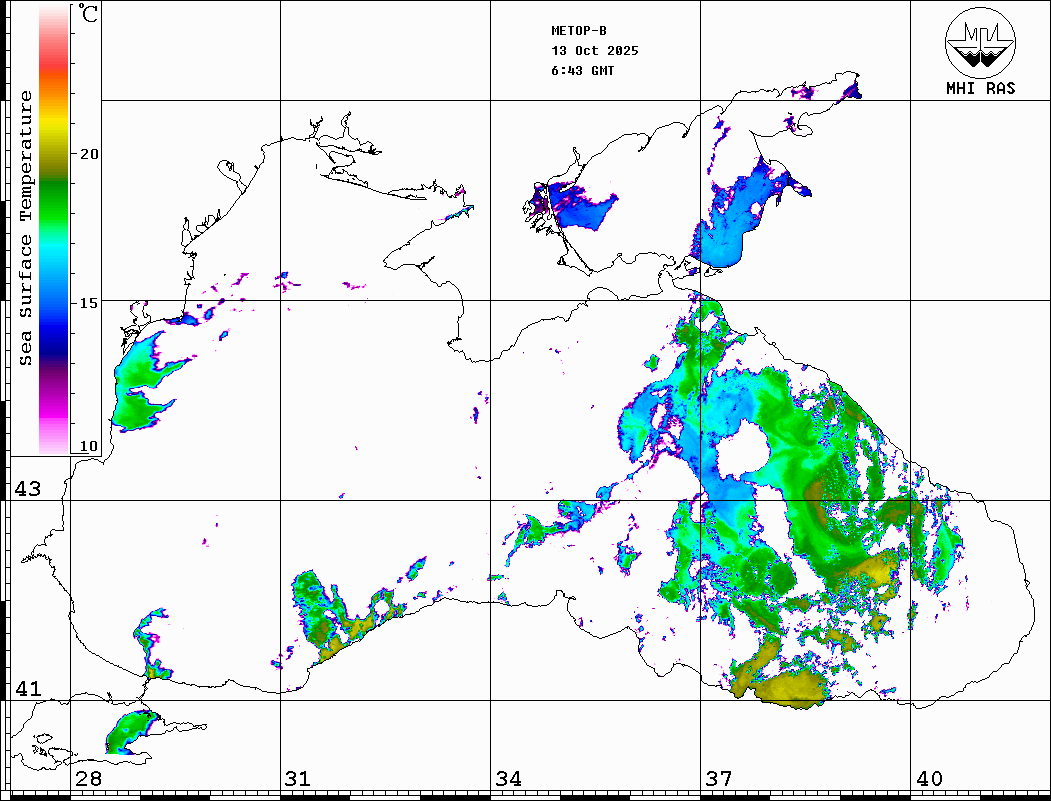Click the longitude label 40
1051x801 pixels.
pos(929,779)
